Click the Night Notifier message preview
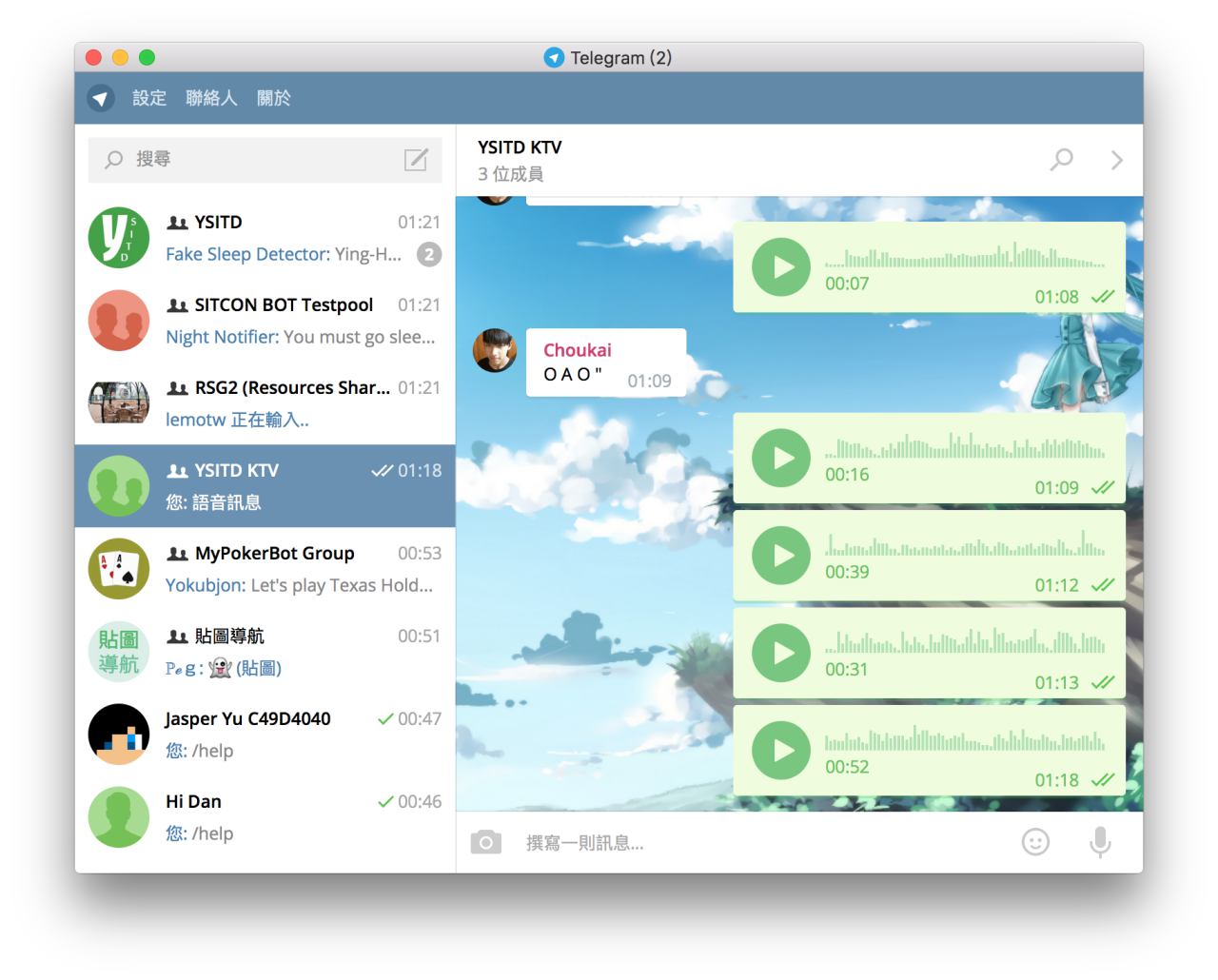 (301, 337)
